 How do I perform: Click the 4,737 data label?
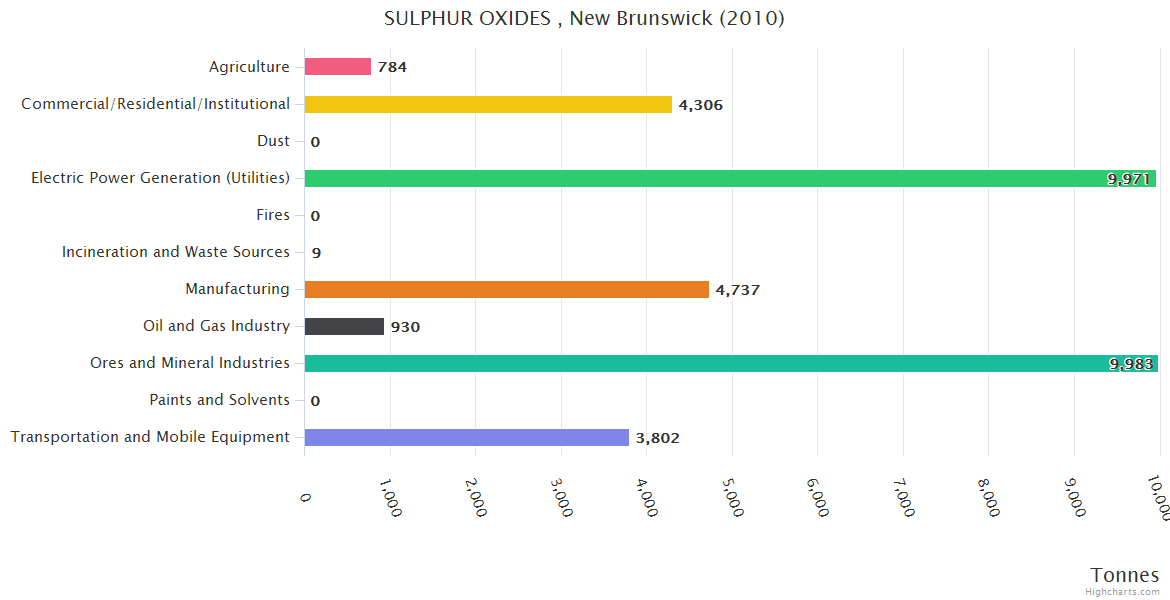737,290
